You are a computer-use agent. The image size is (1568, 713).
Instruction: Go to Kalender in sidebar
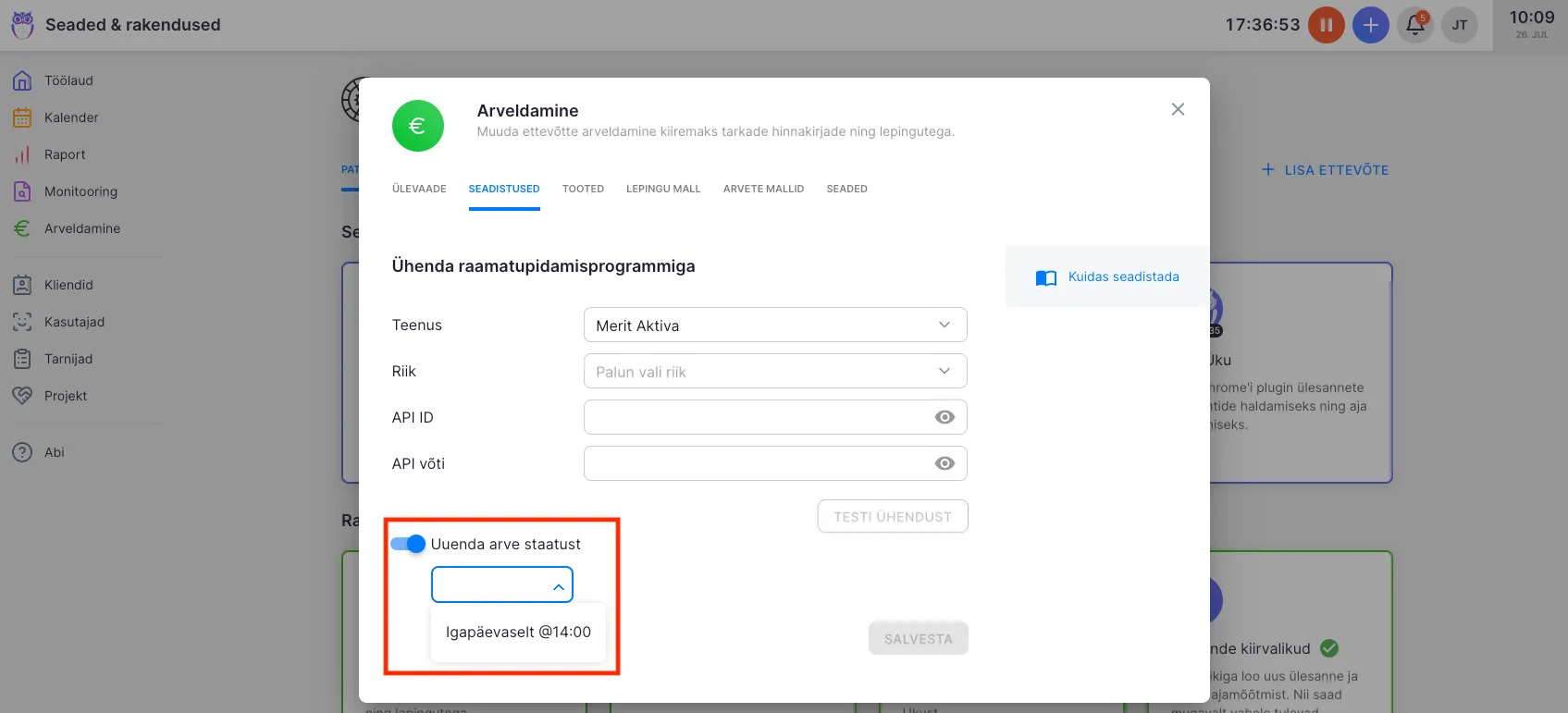(x=70, y=117)
